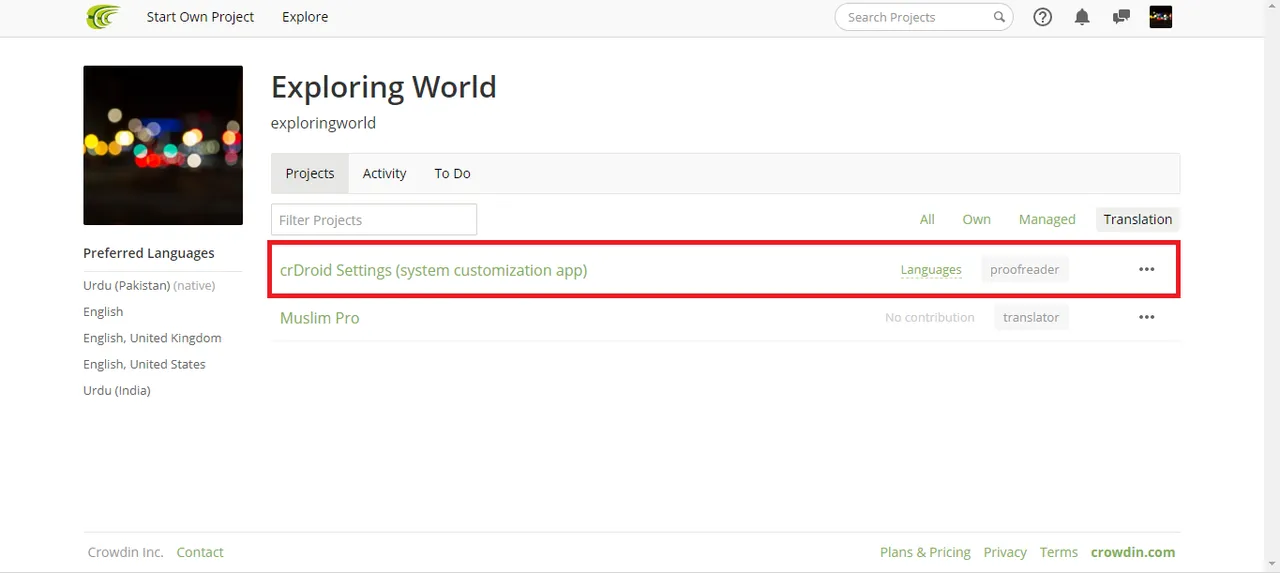Open the help question mark icon
Screen dimensions: 1280x573
coord(1042,17)
